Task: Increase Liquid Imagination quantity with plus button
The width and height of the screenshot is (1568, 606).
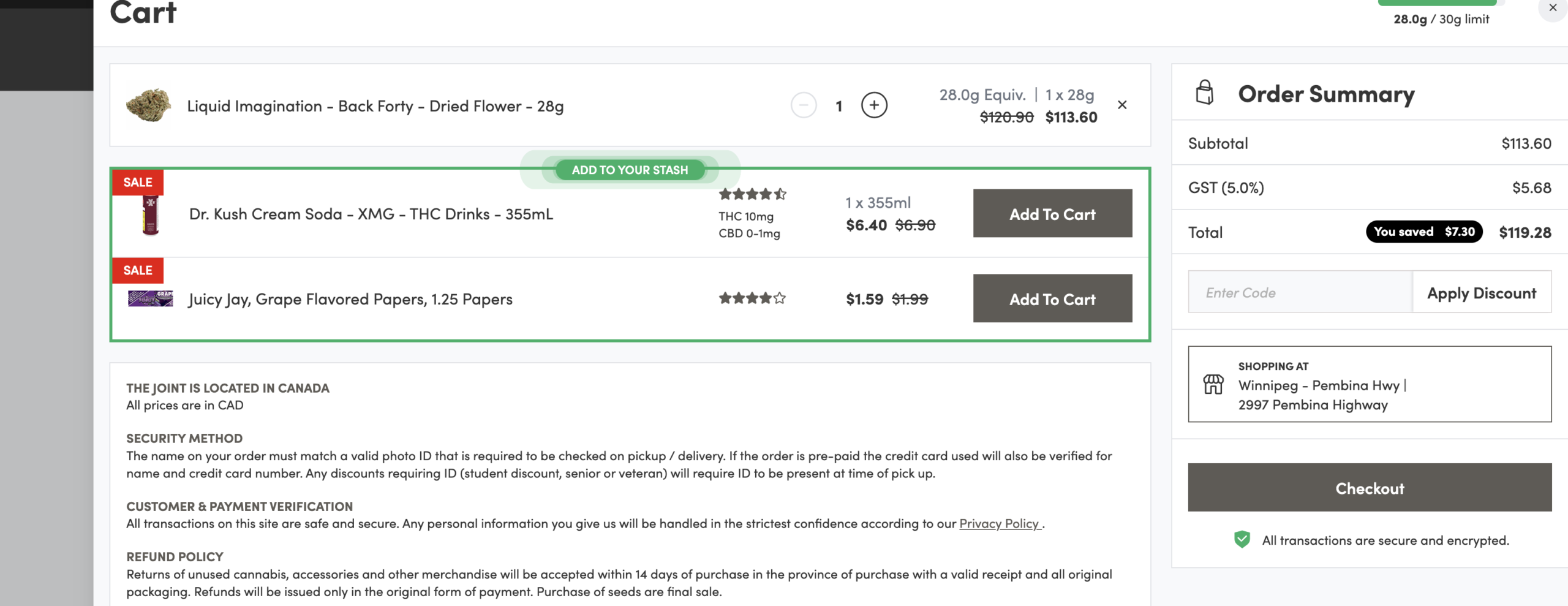Action: (875, 105)
